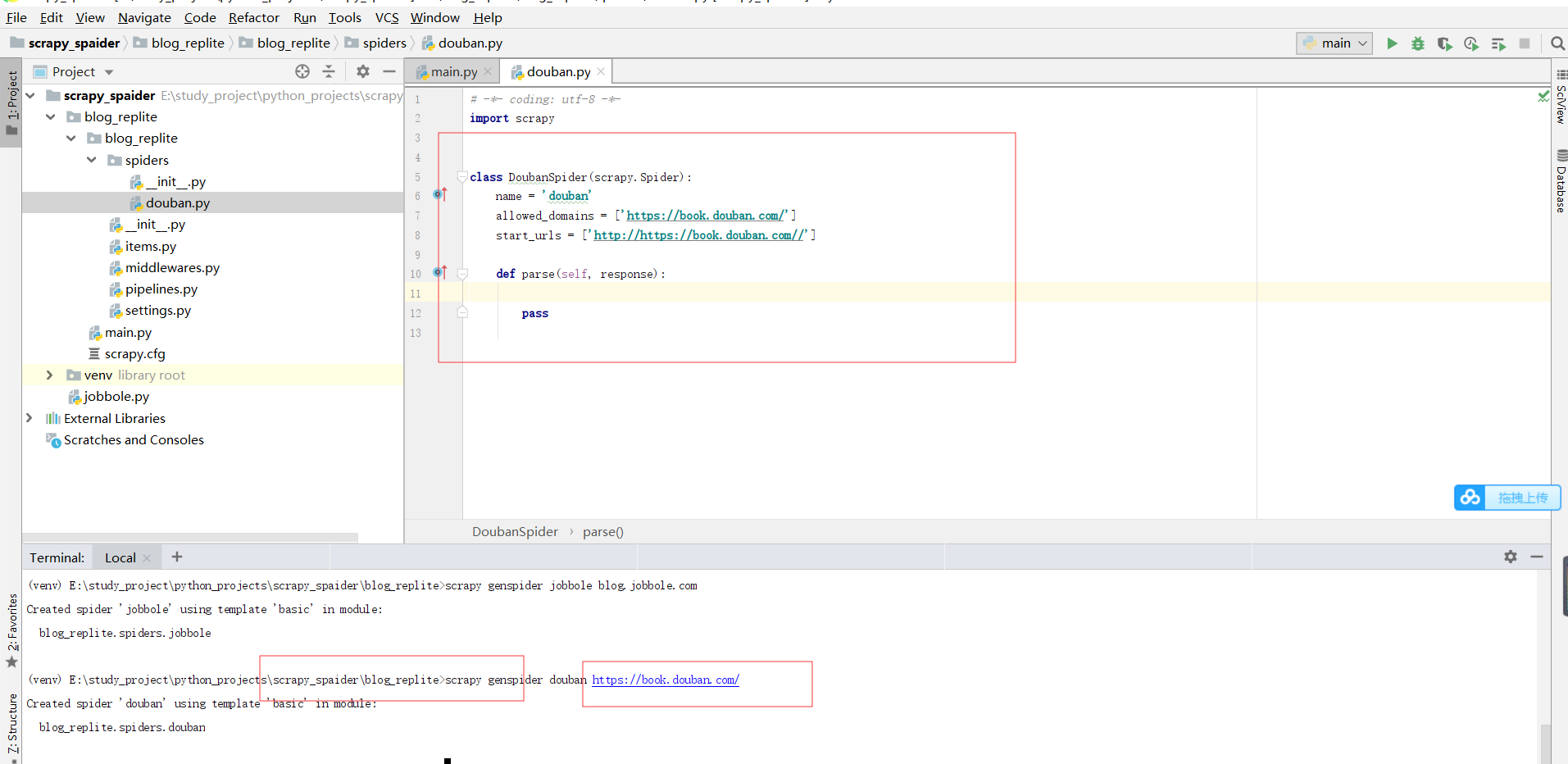1568x764 pixels.
Task: Click inspection status checkmark in editor corner
Action: tap(1543, 97)
